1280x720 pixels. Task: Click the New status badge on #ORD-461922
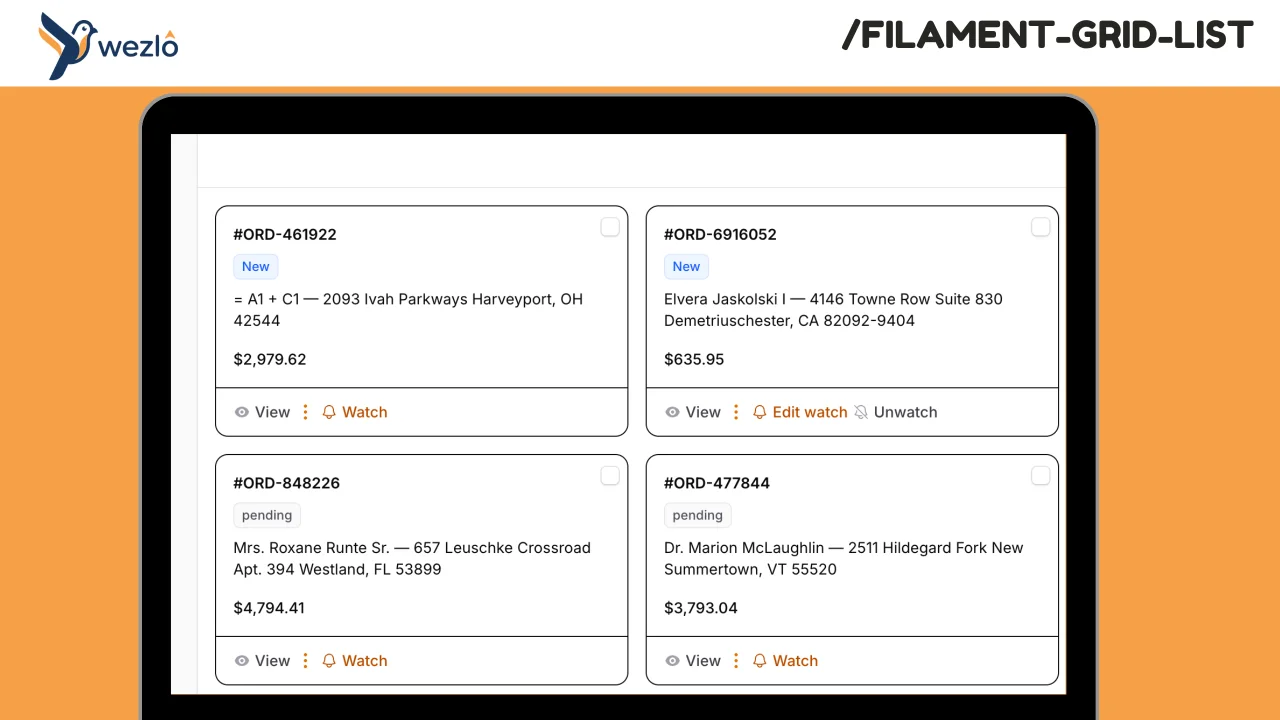coord(255,266)
